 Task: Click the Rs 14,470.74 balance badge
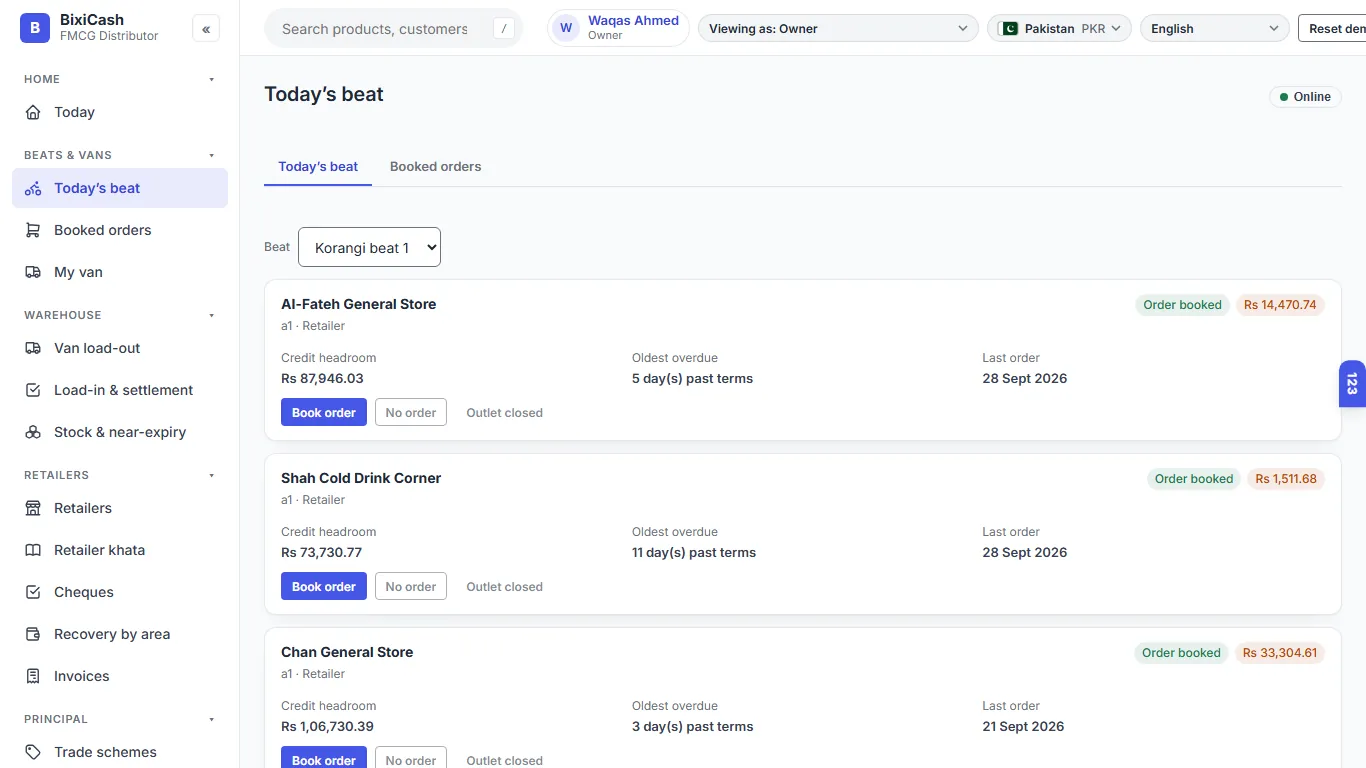point(1280,305)
